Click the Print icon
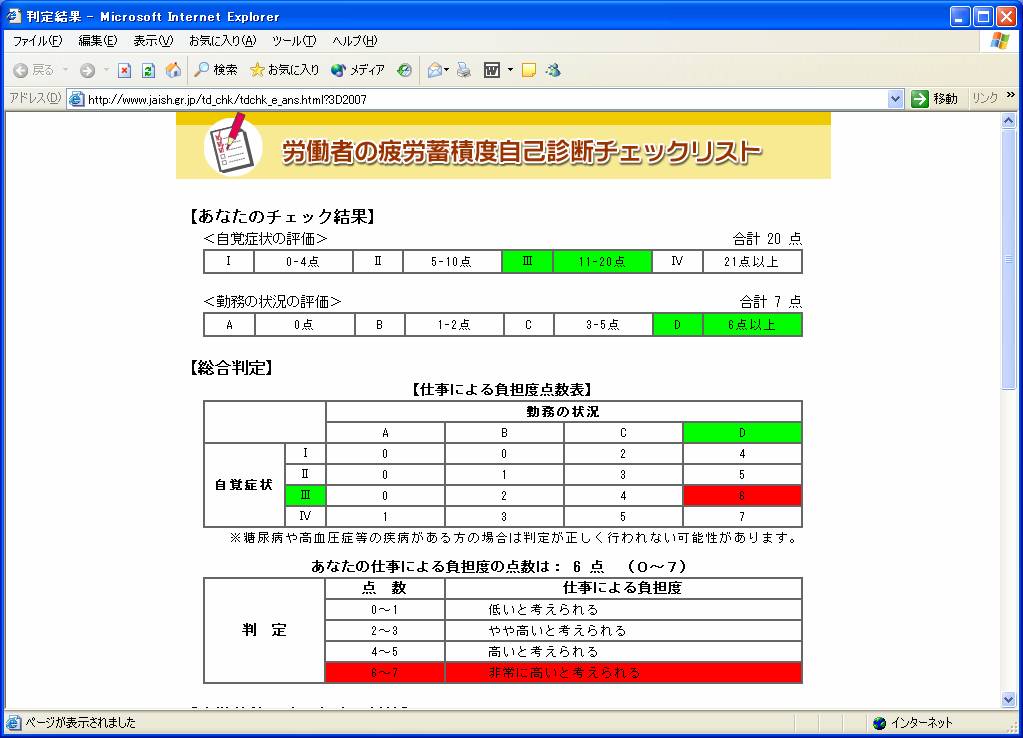Viewport: 1023px width, 738px height. (464, 70)
